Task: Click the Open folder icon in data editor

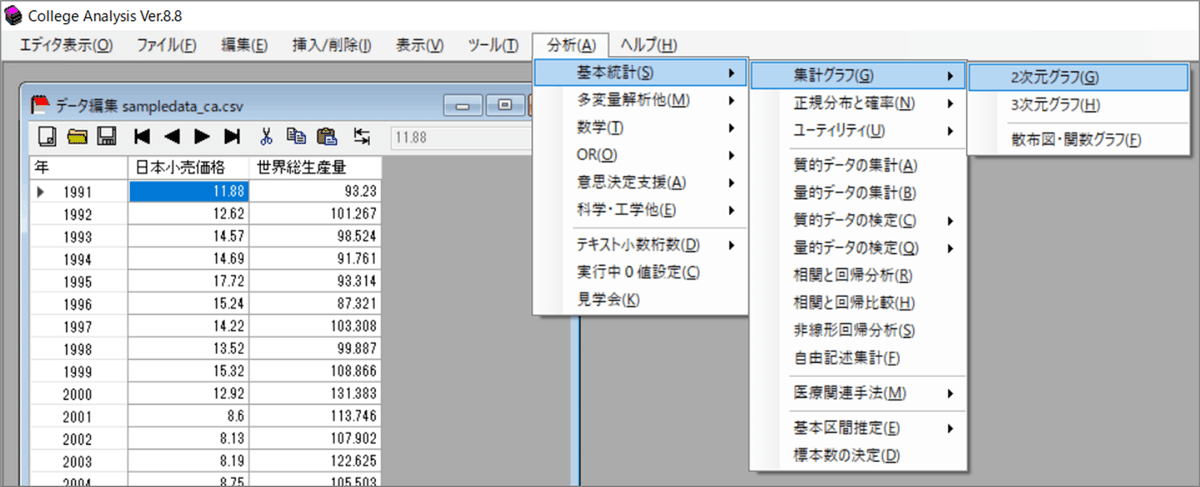Action: (x=76, y=136)
